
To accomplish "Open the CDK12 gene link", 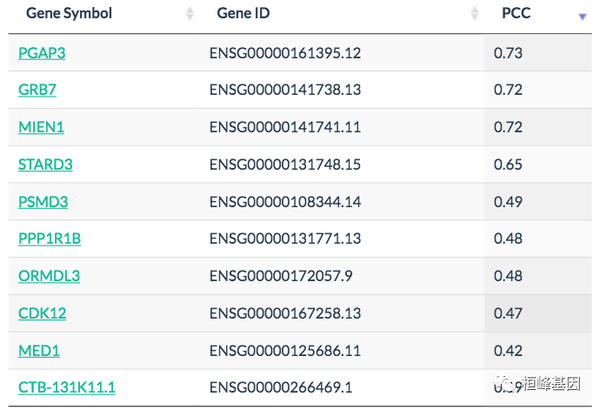I will 42,313.
